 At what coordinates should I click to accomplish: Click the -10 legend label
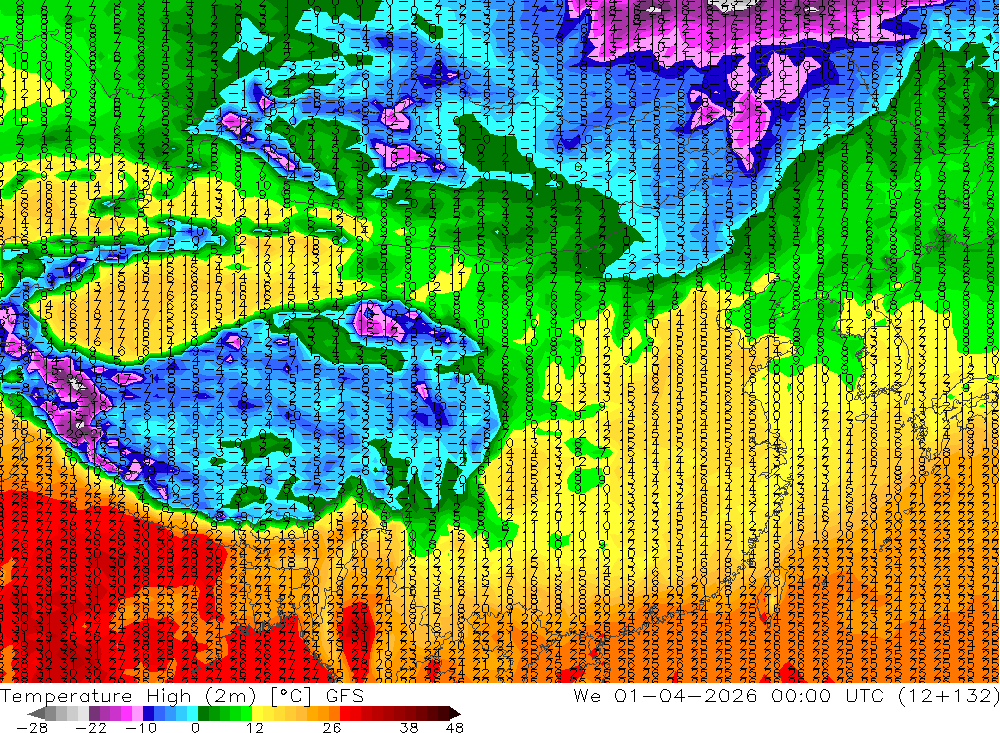coord(141,727)
